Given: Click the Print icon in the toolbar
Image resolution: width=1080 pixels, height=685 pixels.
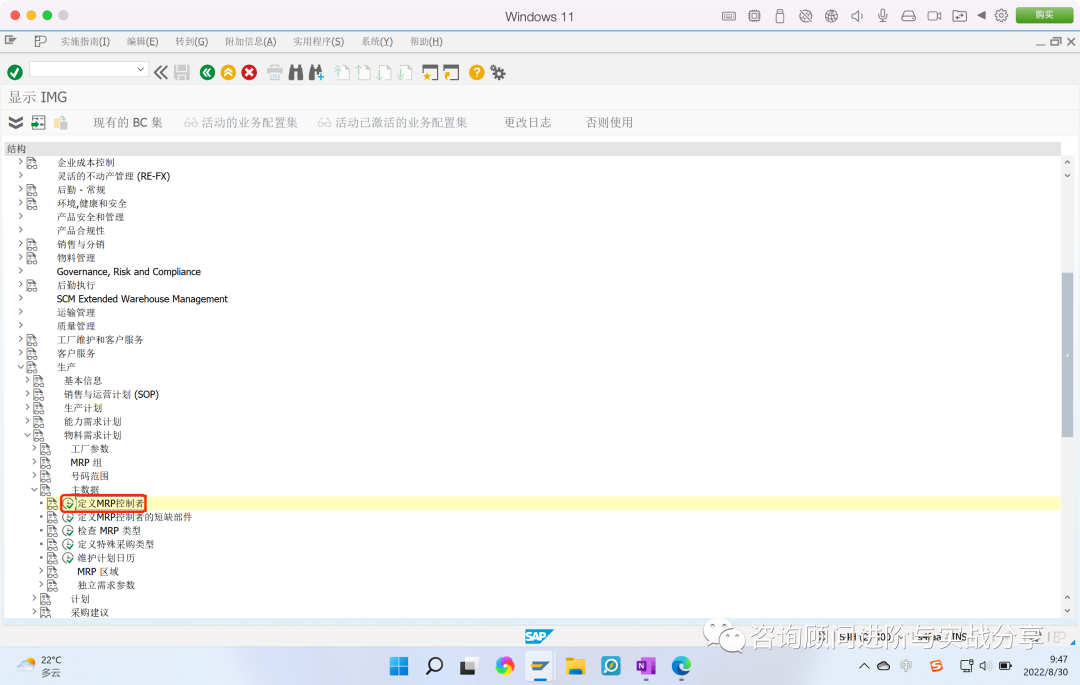Looking at the screenshot, I should 277,72.
